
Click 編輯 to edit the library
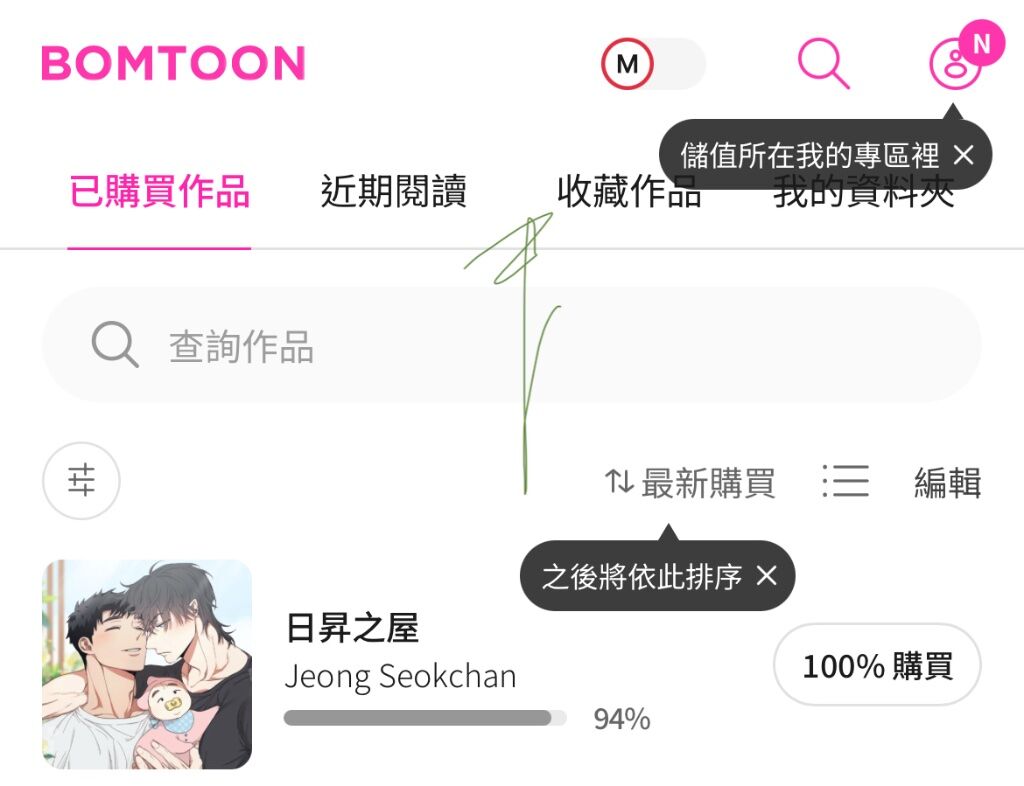click(x=947, y=482)
